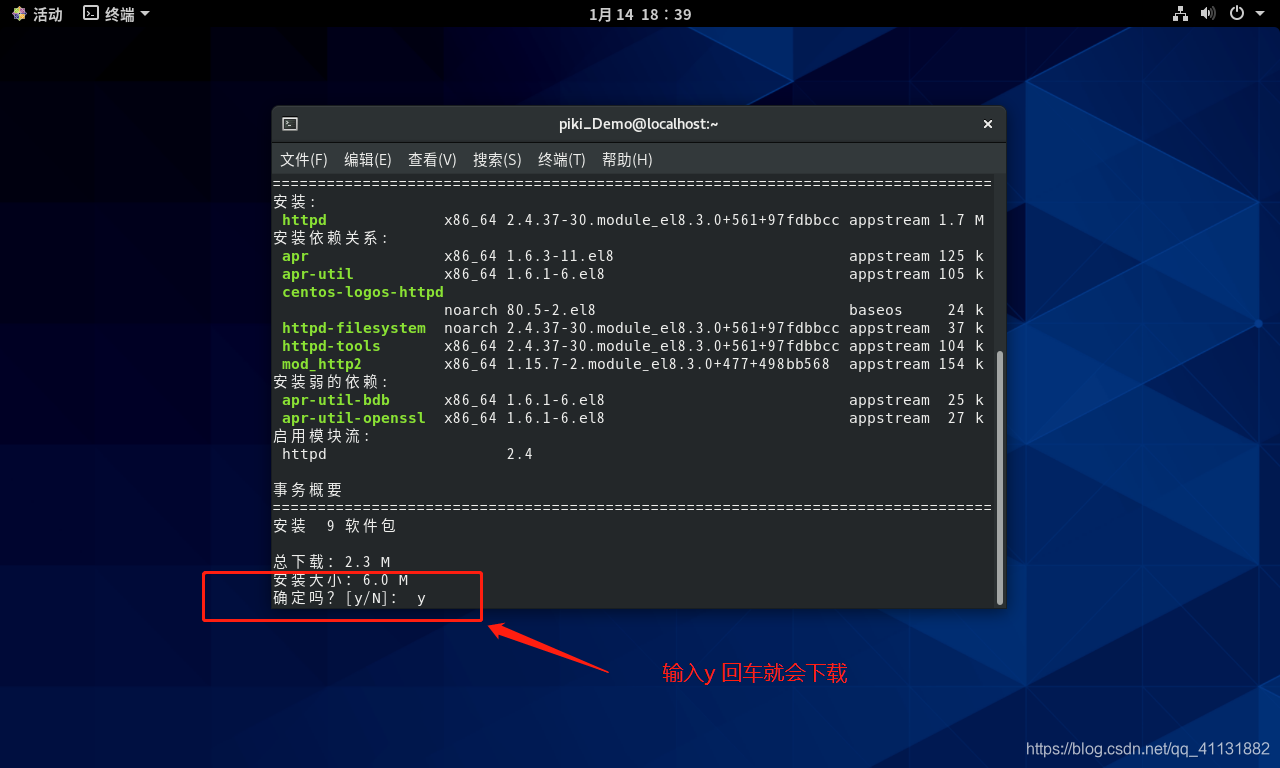Click the title piki_Demo@localhost:~

click(x=639, y=124)
